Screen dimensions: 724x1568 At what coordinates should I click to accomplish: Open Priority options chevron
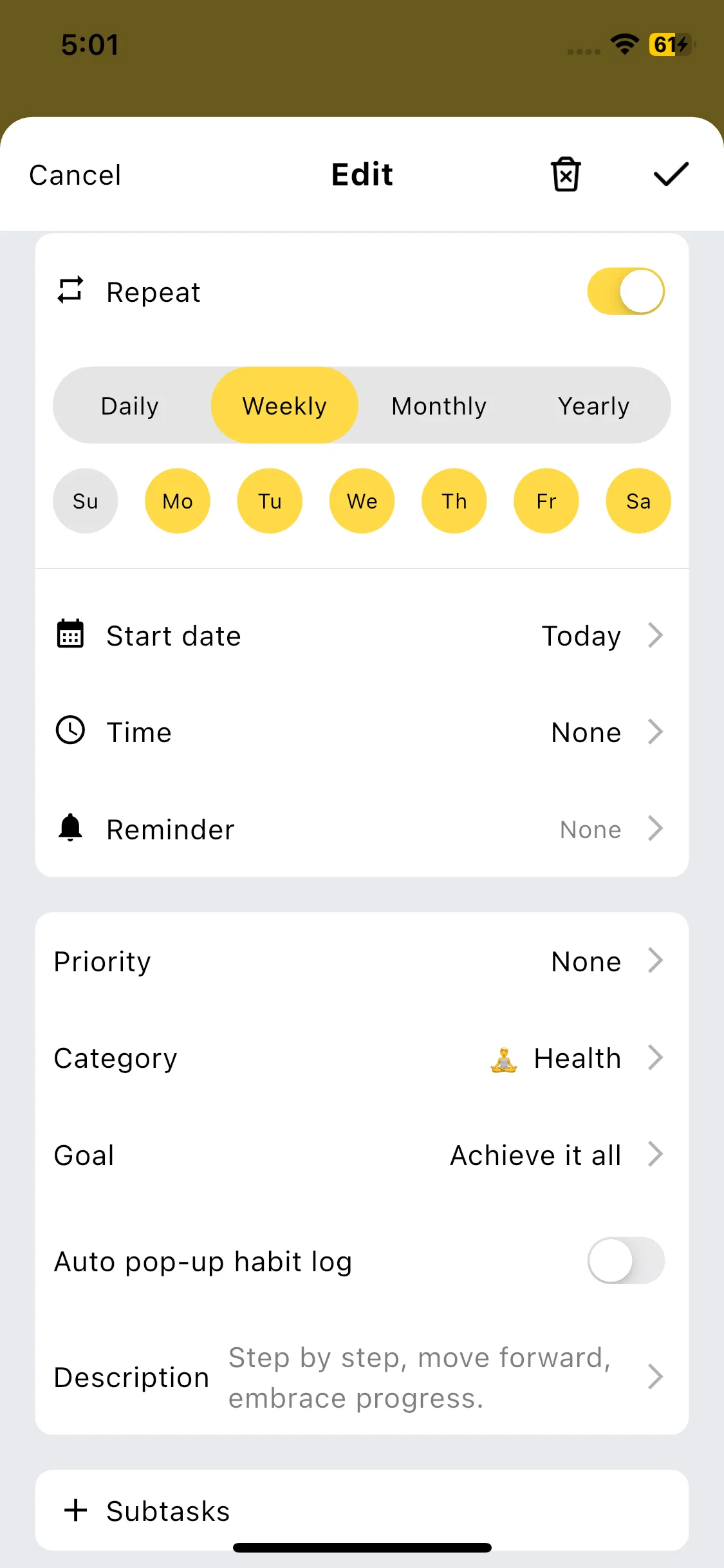655,960
